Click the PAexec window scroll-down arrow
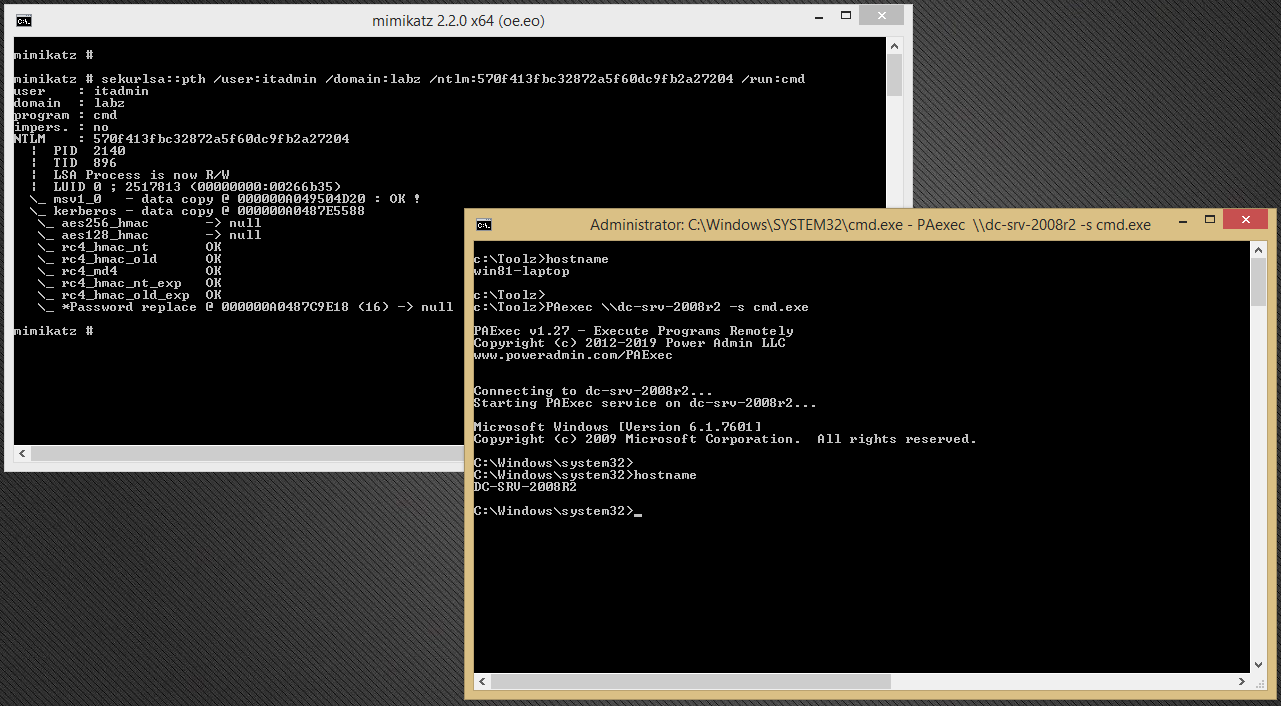1281x706 pixels. coord(1259,664)
